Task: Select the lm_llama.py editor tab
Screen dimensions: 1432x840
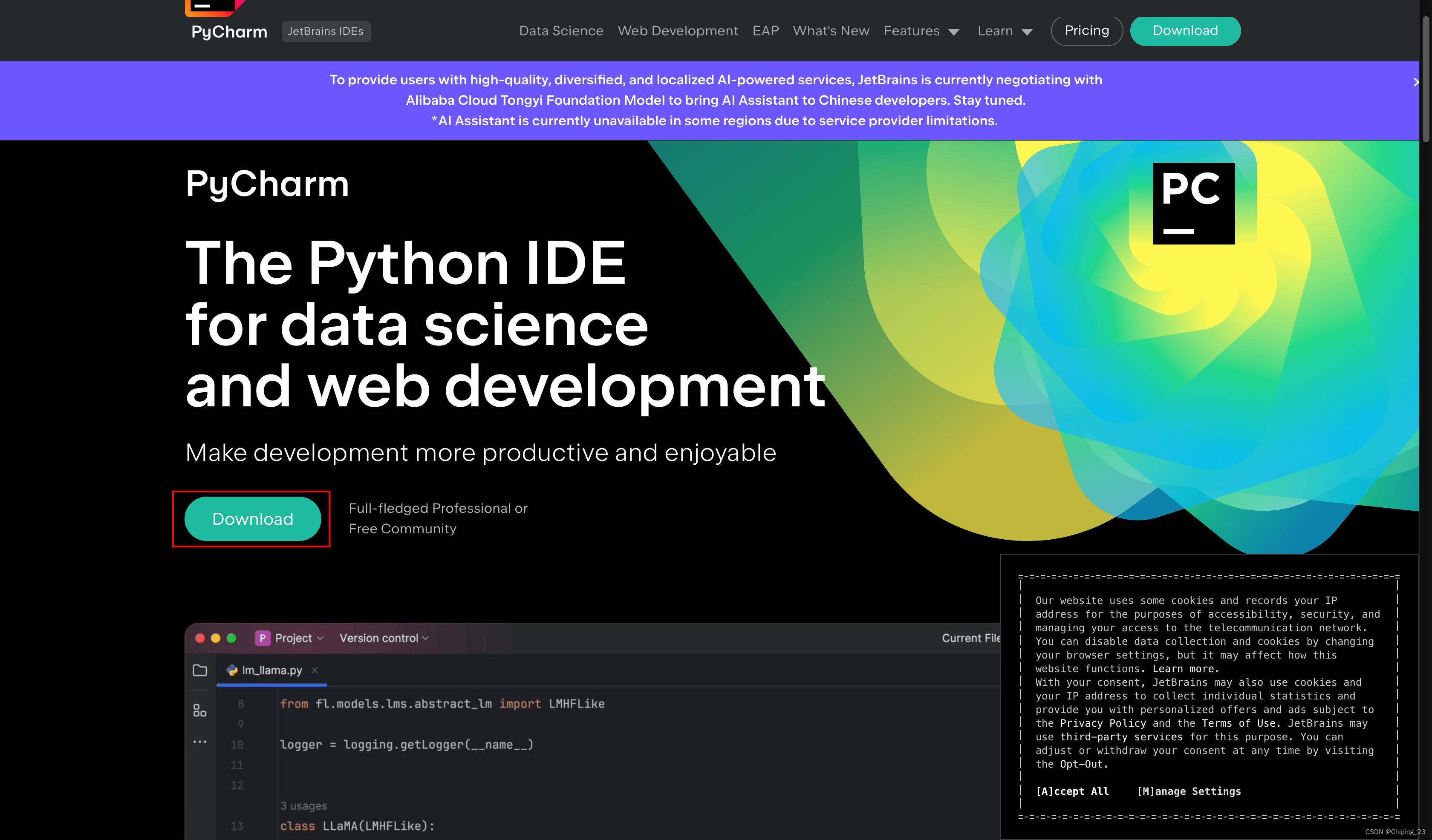Action: tap(271, 670)
